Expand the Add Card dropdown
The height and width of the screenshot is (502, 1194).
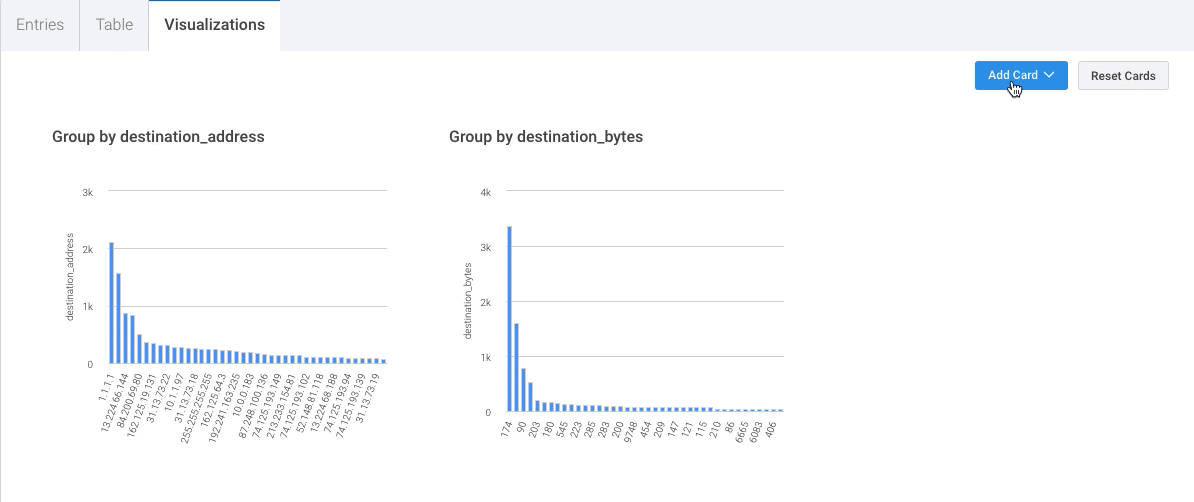click(1021, 76)
